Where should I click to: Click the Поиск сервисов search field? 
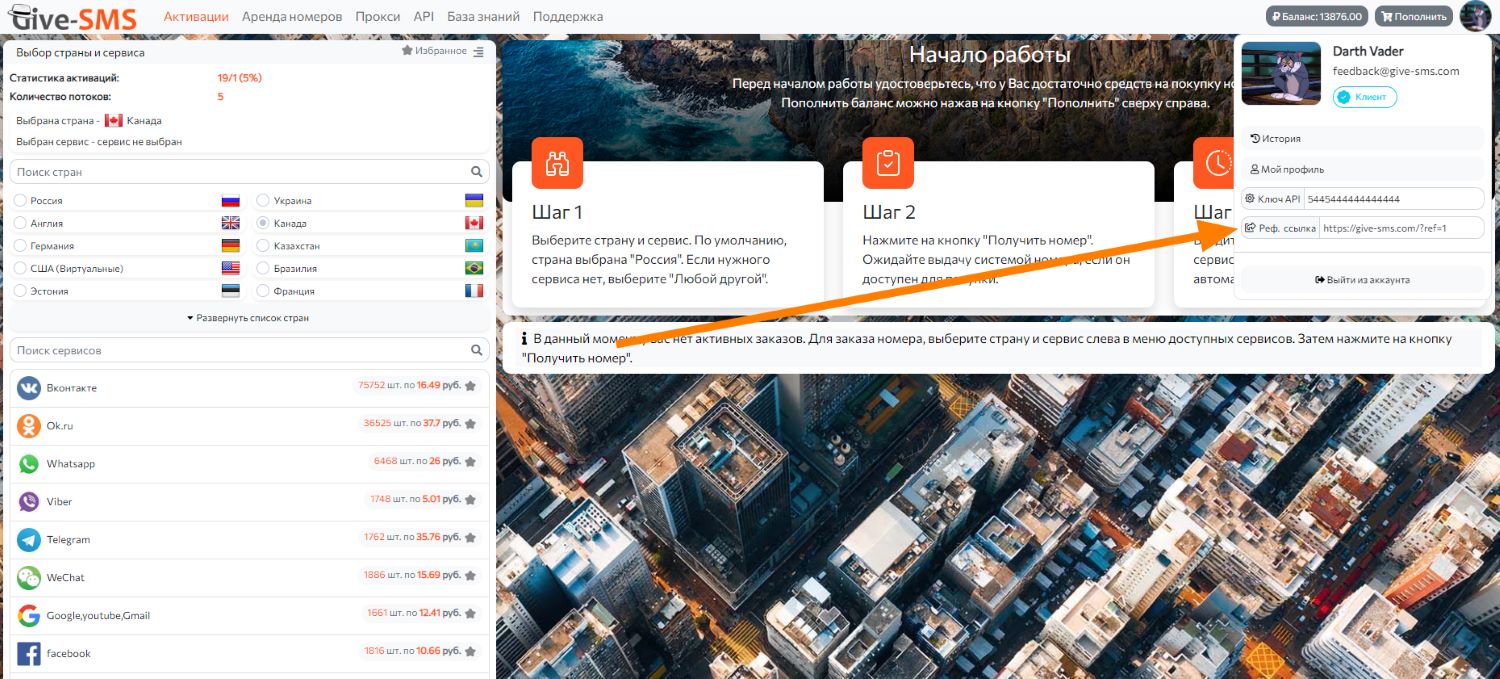click(x=240, y=351)
